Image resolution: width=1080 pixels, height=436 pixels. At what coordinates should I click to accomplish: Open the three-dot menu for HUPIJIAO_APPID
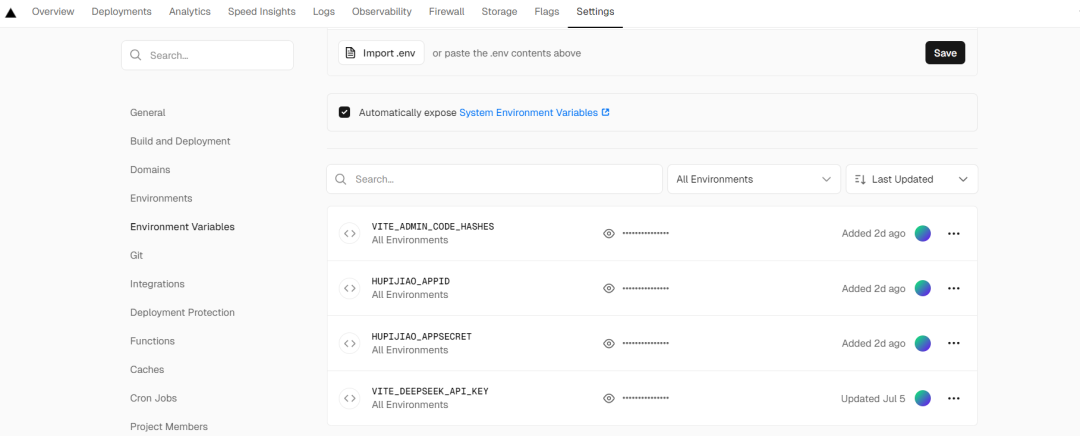click(x=954, y=289)
